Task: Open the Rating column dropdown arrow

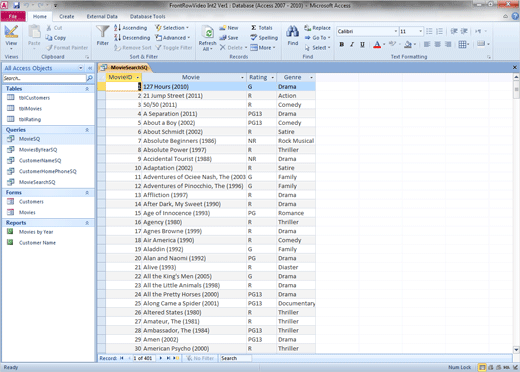Action: pos(272,77)
